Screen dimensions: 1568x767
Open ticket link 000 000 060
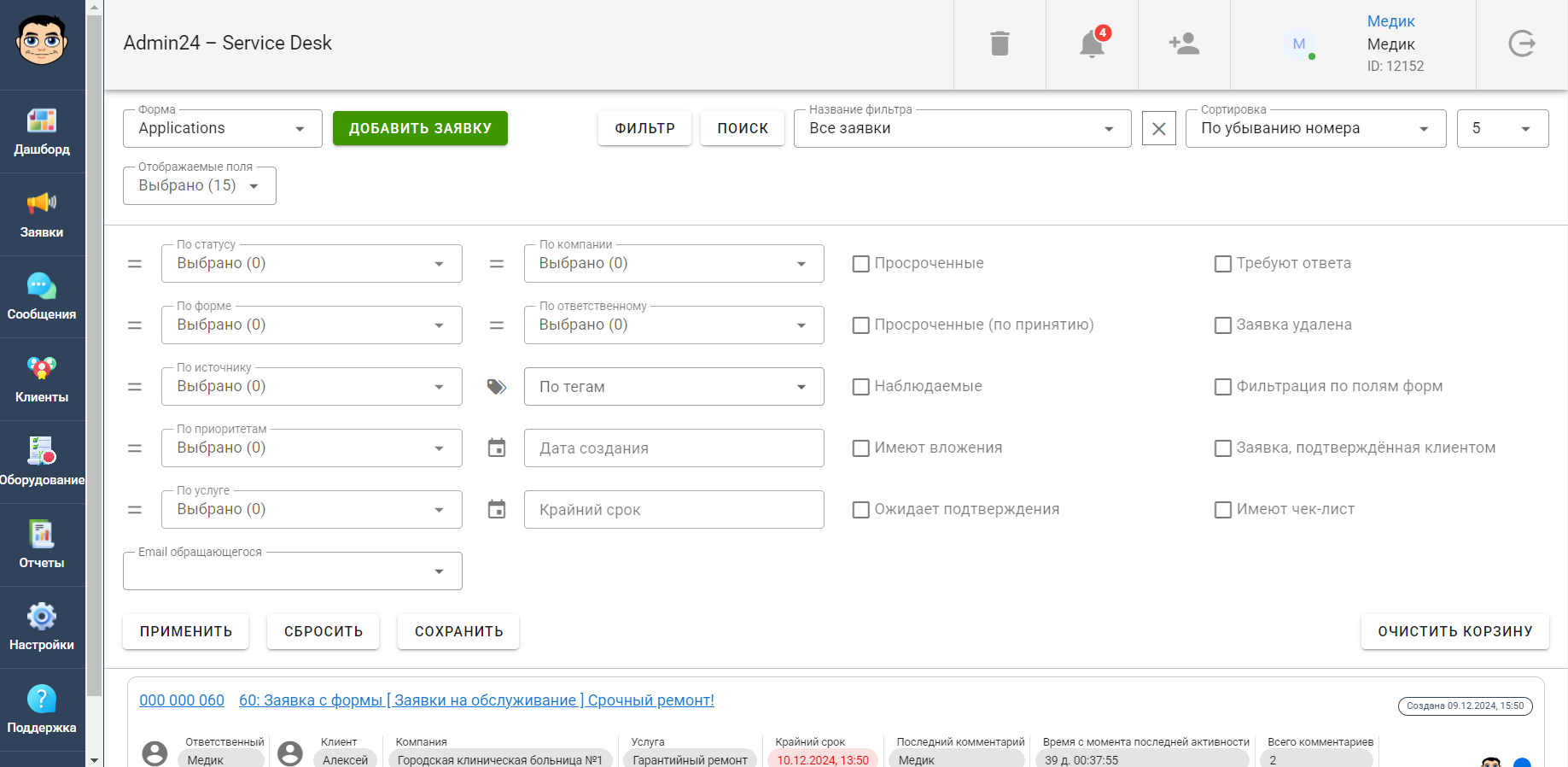(182, 700)
